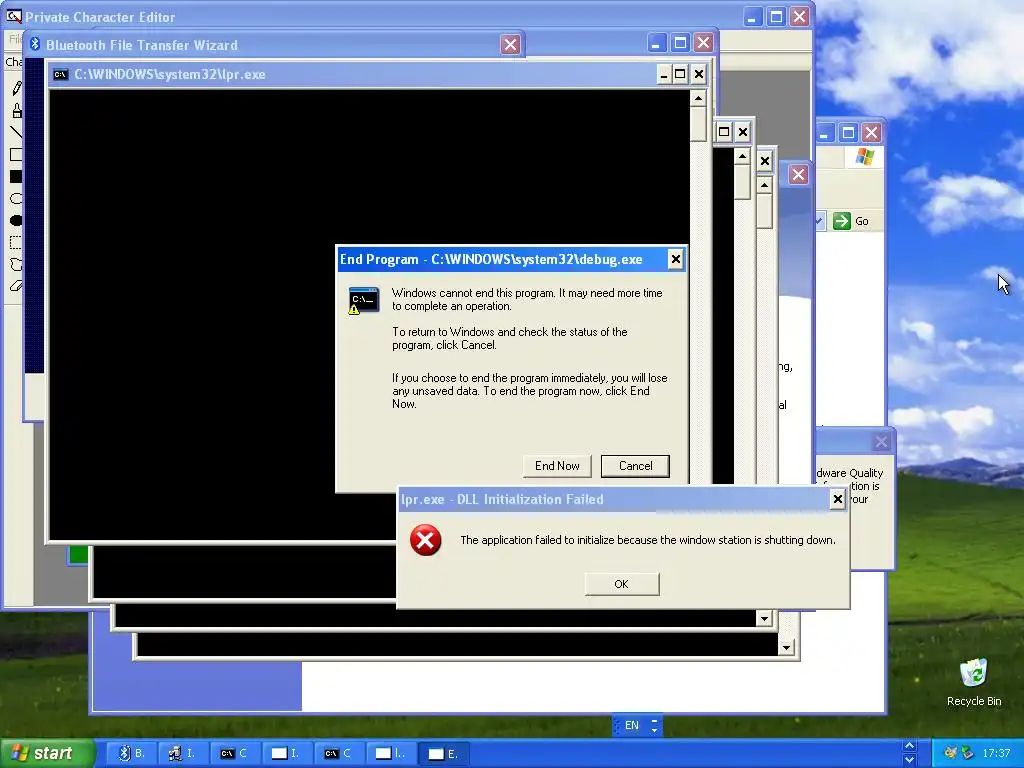The image size is (1024, 768).
Task: Pick the Filled Rectangle tool in Character Editor
Action: [16, 176]
